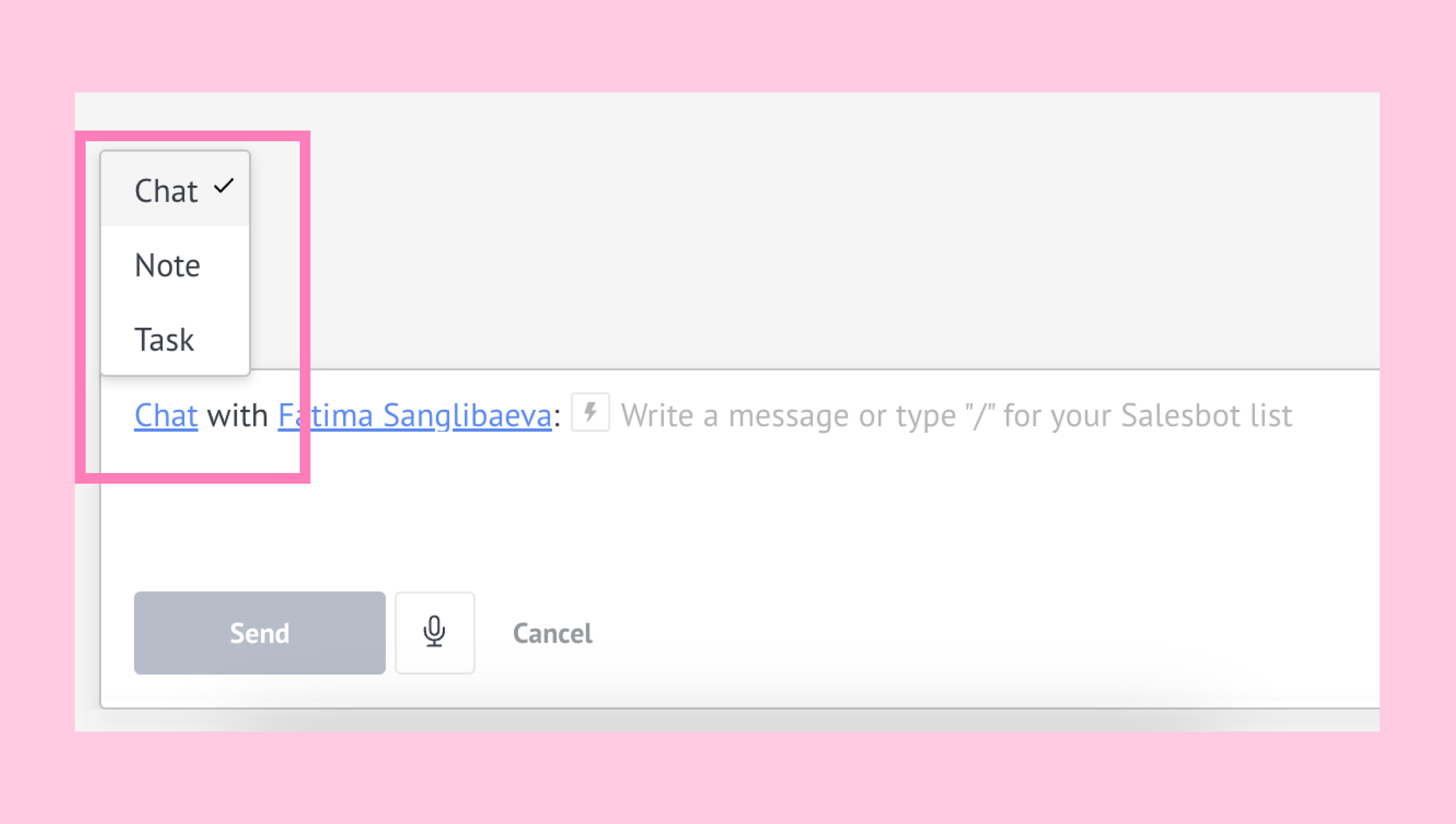Tap the mic button next to Send
The image size is (1456, 824).
[434, 632]
